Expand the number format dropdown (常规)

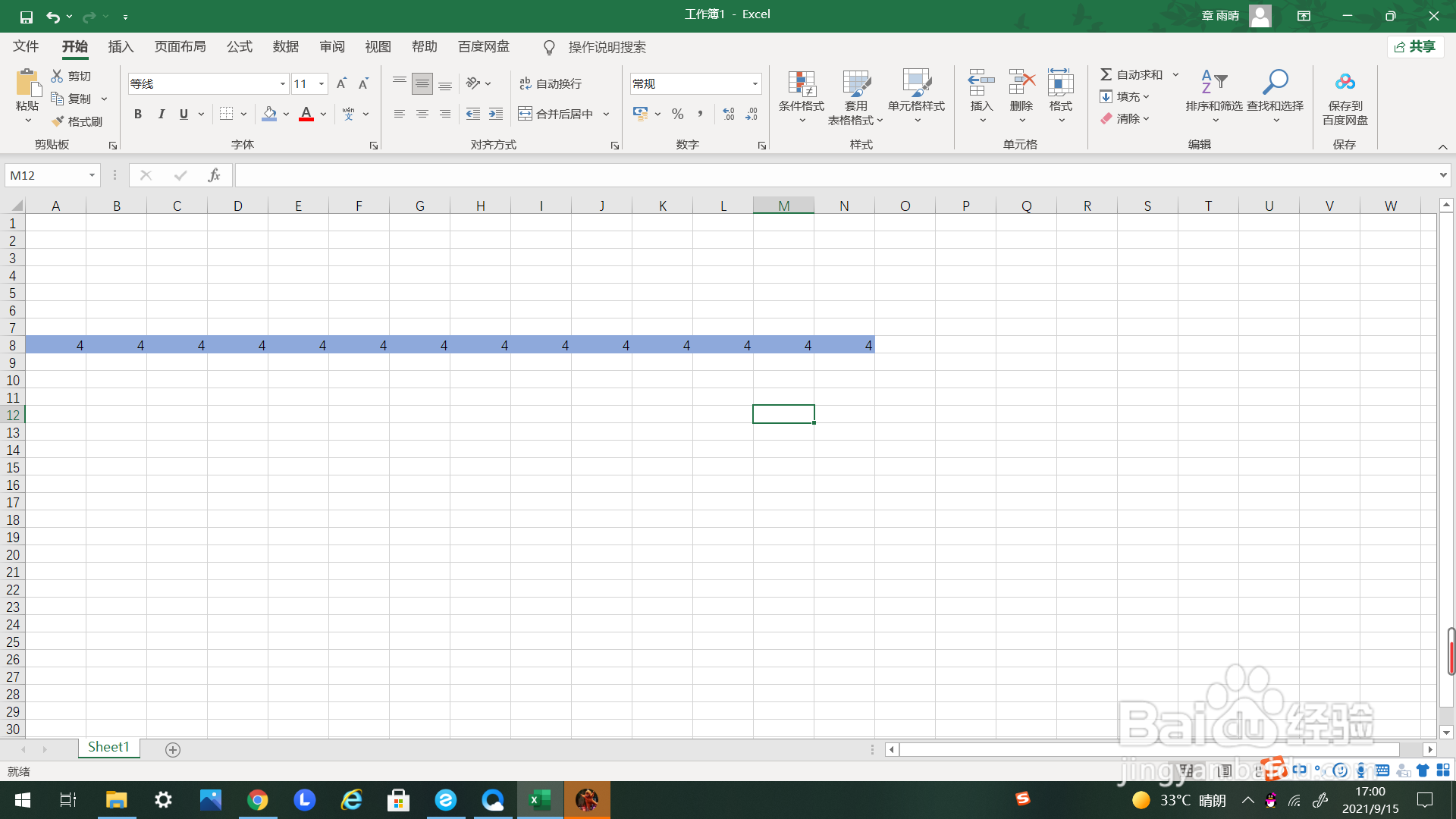[x=755, y=83]
